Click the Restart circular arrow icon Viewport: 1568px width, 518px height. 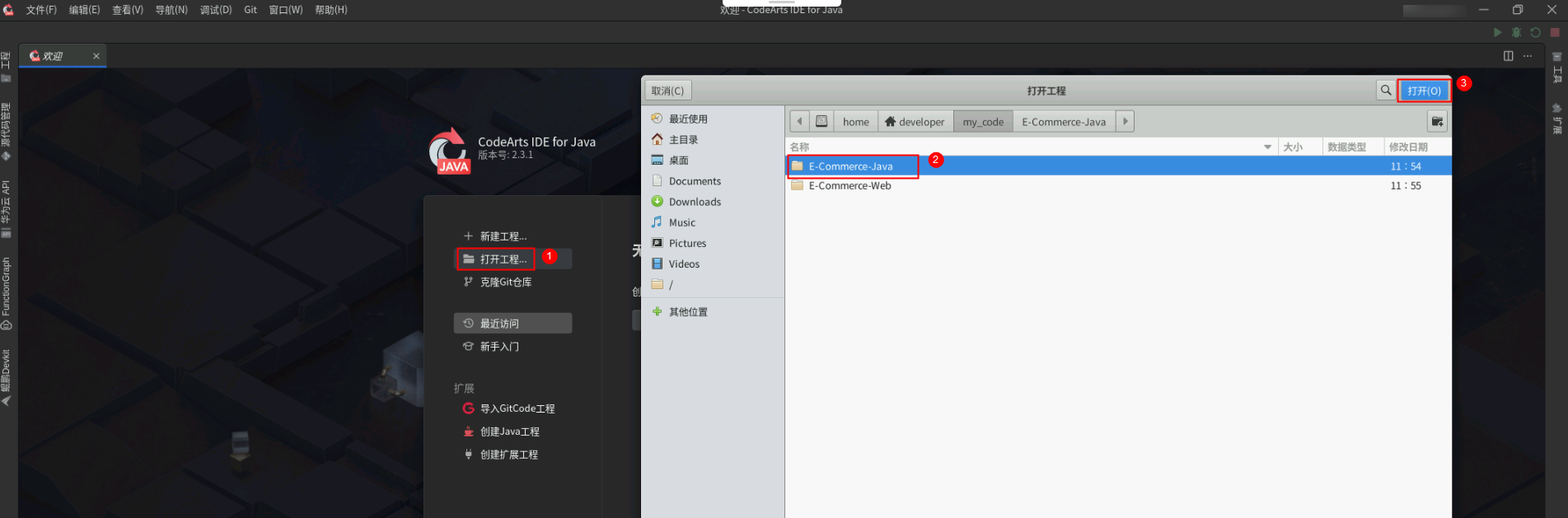[x=1535, y=32]
